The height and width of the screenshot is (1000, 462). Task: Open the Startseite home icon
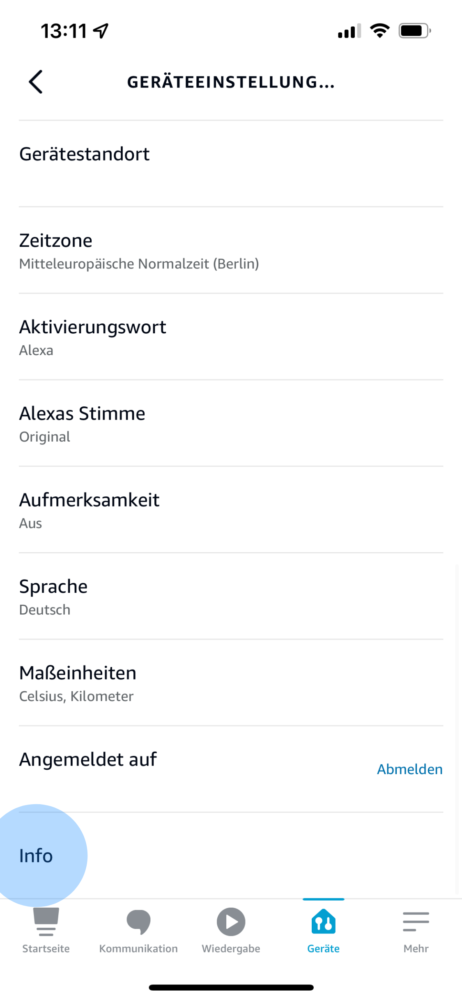[x=46, y=922]
